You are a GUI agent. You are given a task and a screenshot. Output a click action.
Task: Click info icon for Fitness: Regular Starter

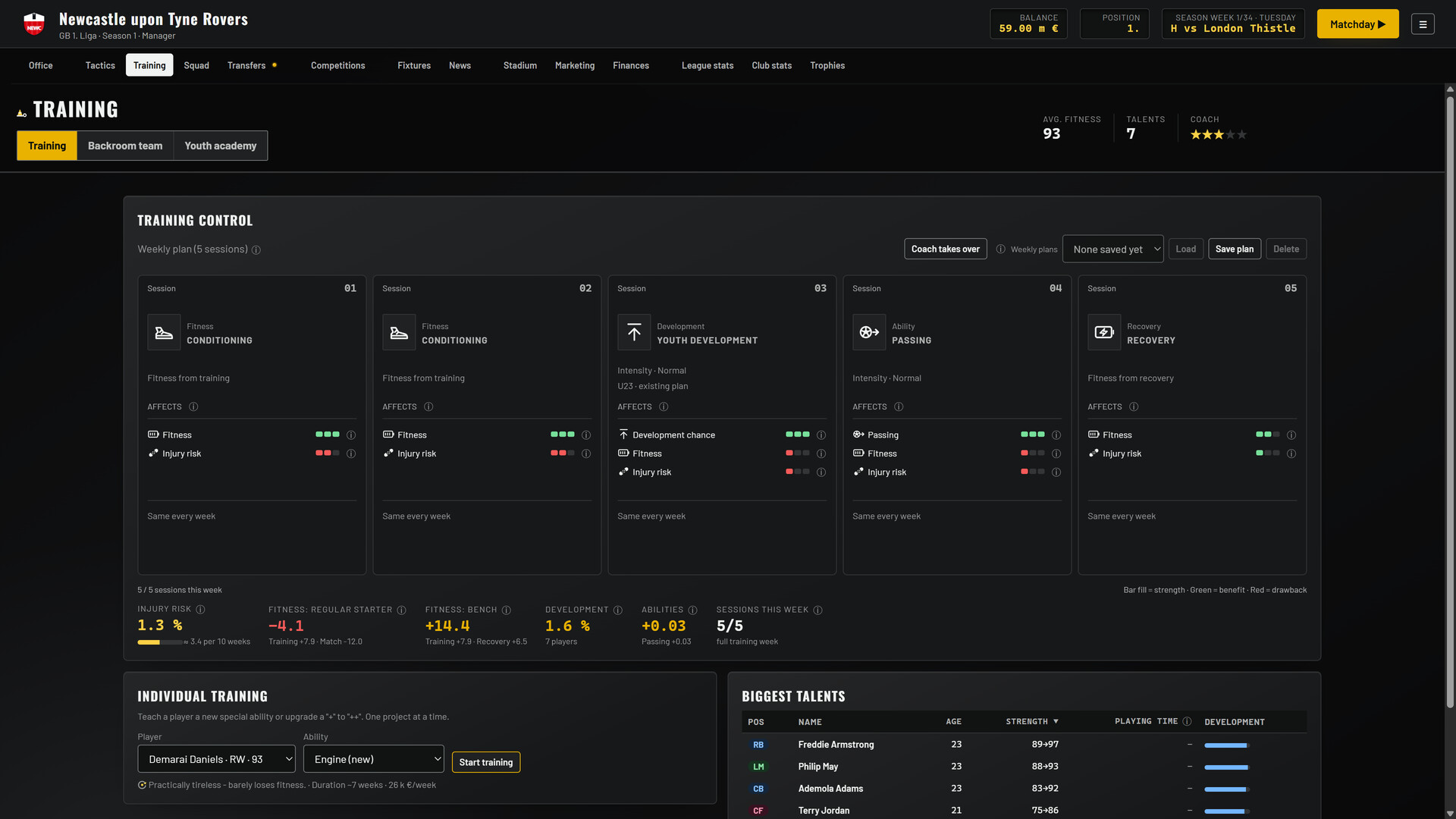coord(402,610)
